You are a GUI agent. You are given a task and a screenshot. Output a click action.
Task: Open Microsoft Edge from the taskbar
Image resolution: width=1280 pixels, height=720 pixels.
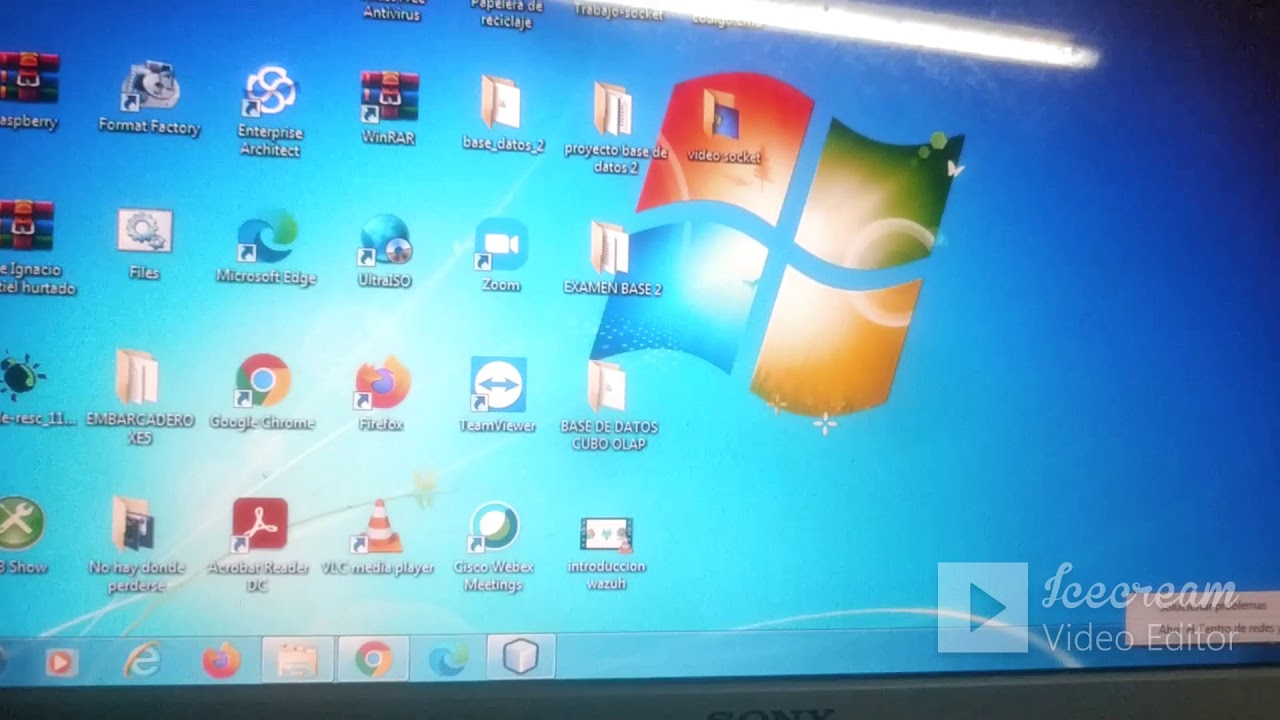(447, 659)
